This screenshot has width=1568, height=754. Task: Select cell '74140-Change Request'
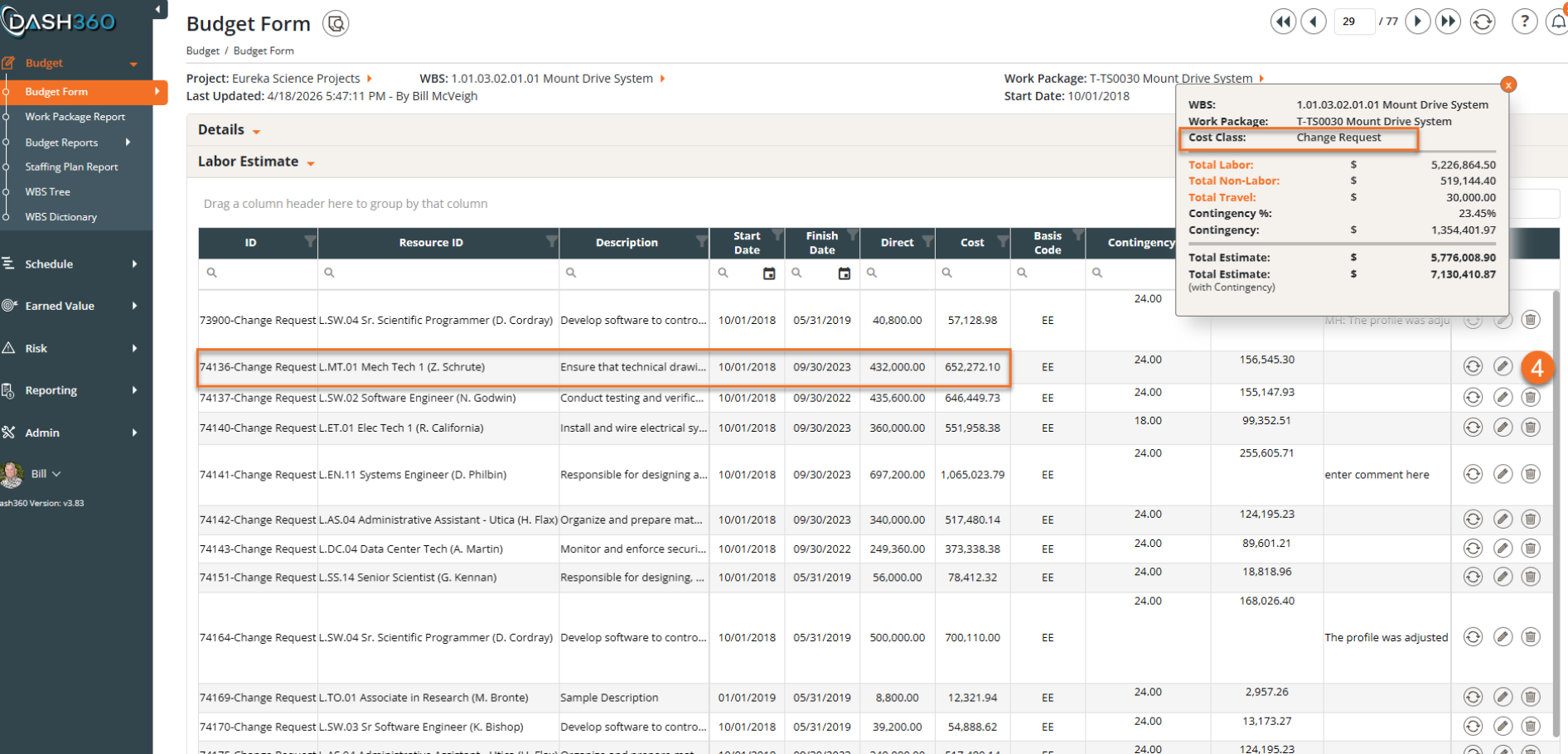[258, 428]
